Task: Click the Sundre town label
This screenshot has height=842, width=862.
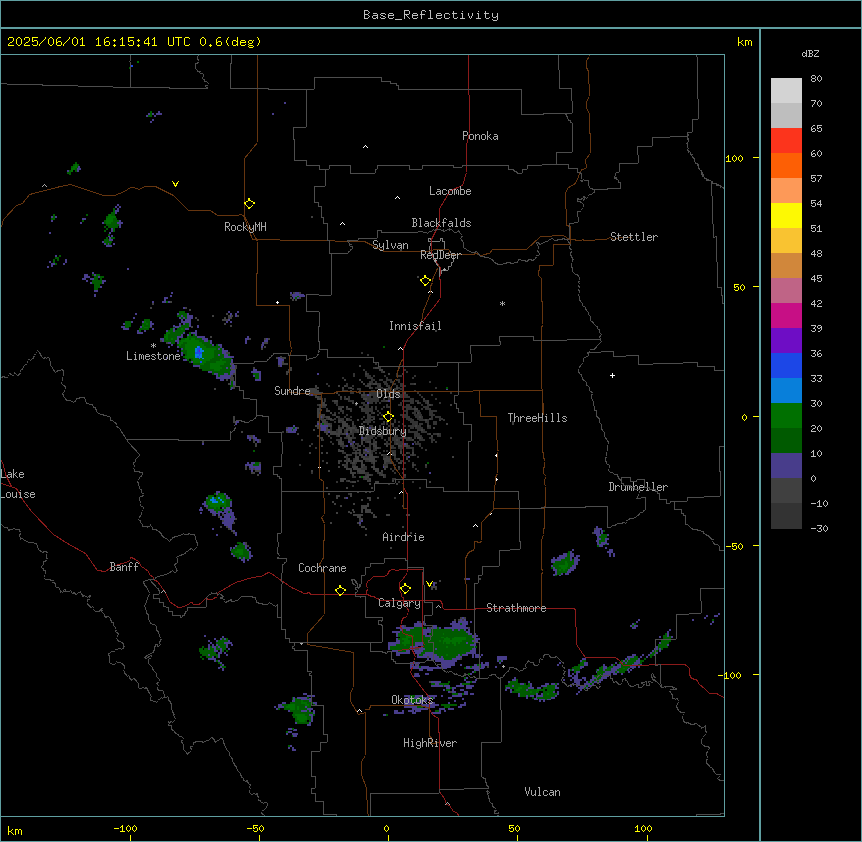Action: point(292,391)
